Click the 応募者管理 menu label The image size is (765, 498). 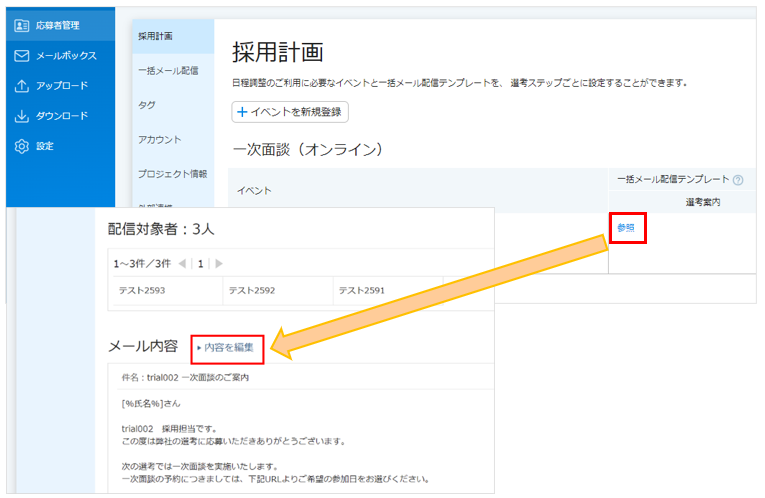tap(58, 25)
